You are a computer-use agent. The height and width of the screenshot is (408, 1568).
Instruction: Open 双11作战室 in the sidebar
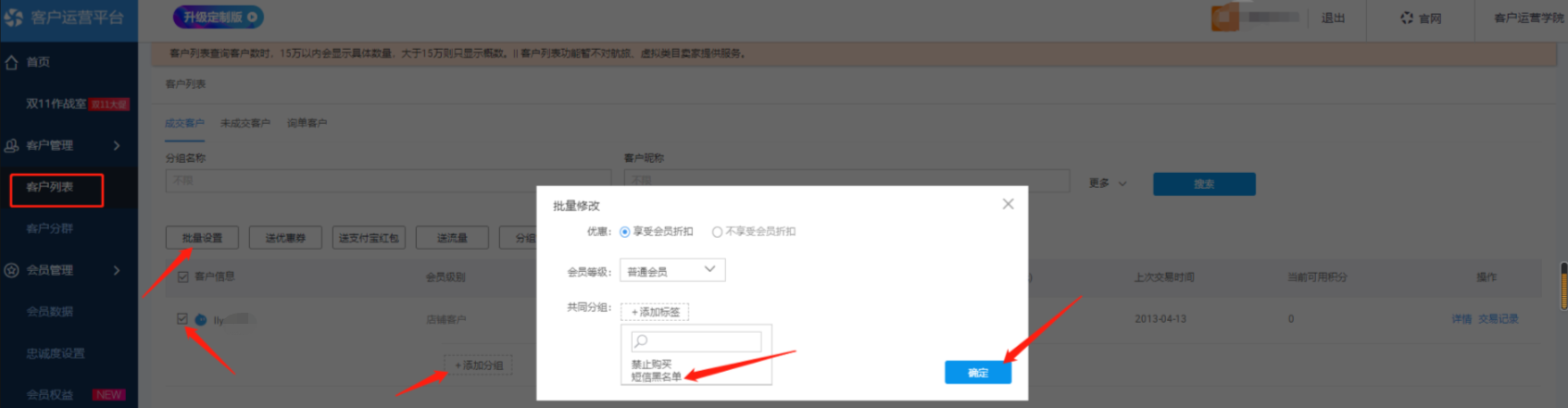click(x=56, y=104)
